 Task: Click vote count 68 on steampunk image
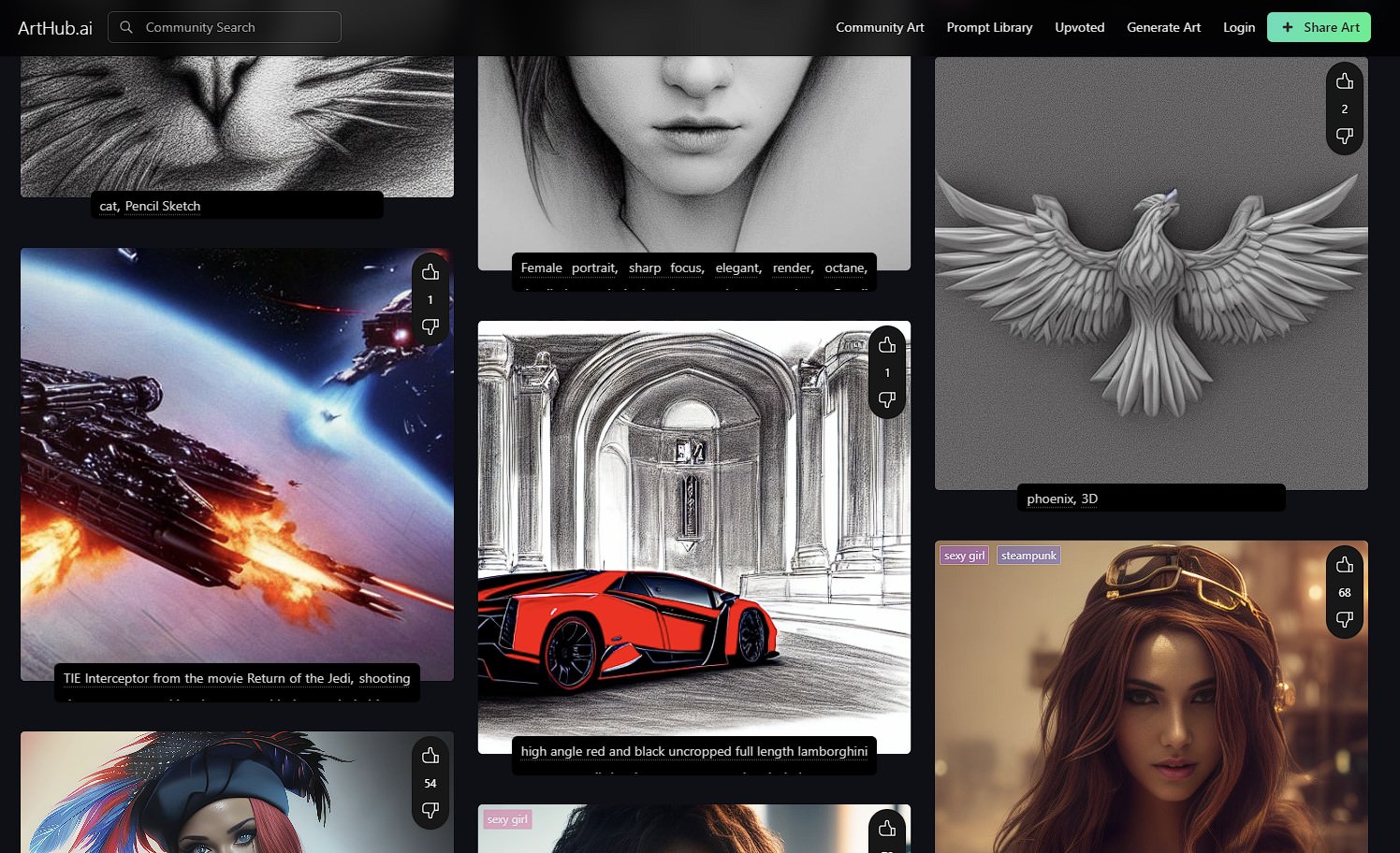pos(1345,593)
